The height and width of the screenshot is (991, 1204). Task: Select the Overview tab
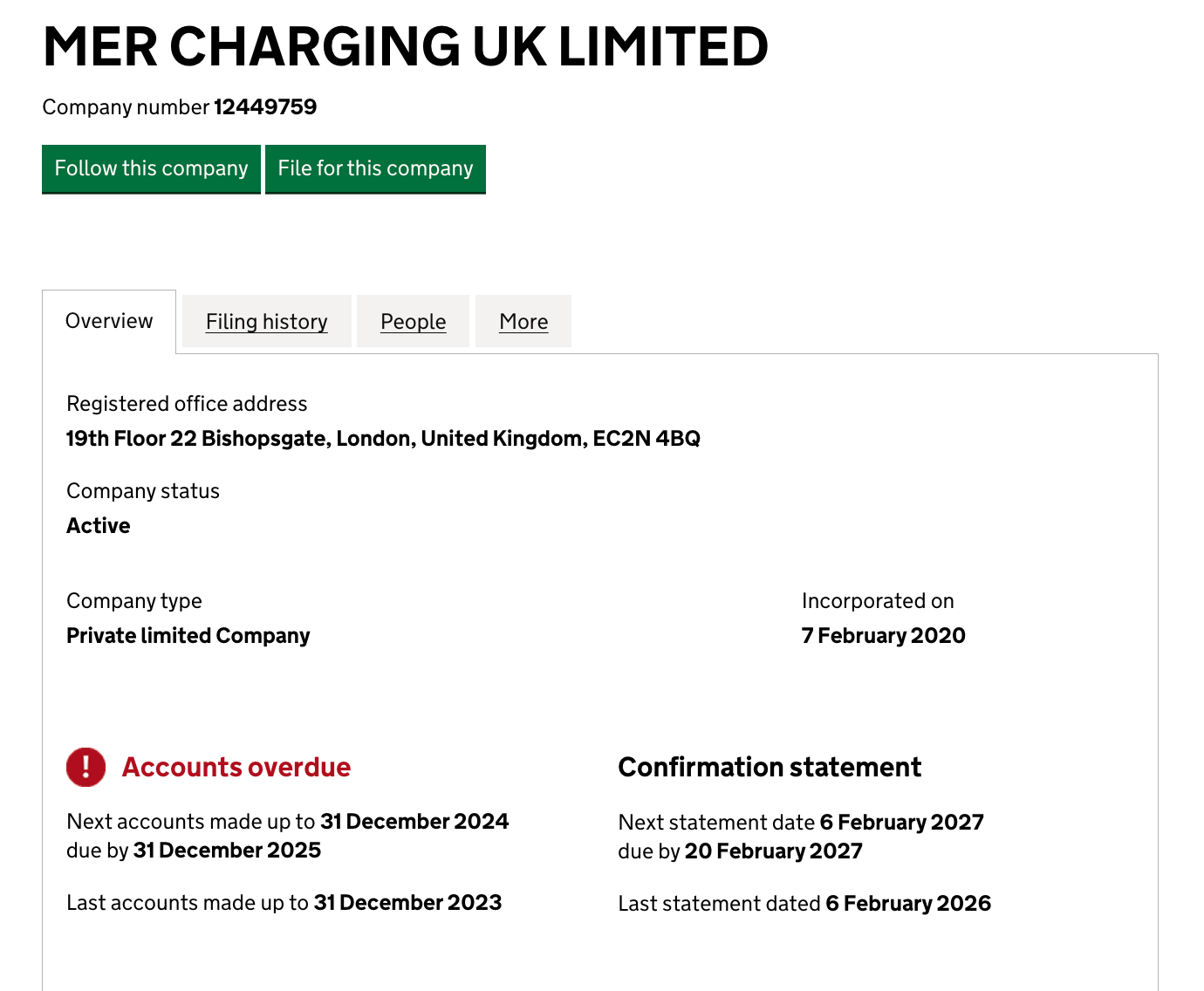[109, 321]
